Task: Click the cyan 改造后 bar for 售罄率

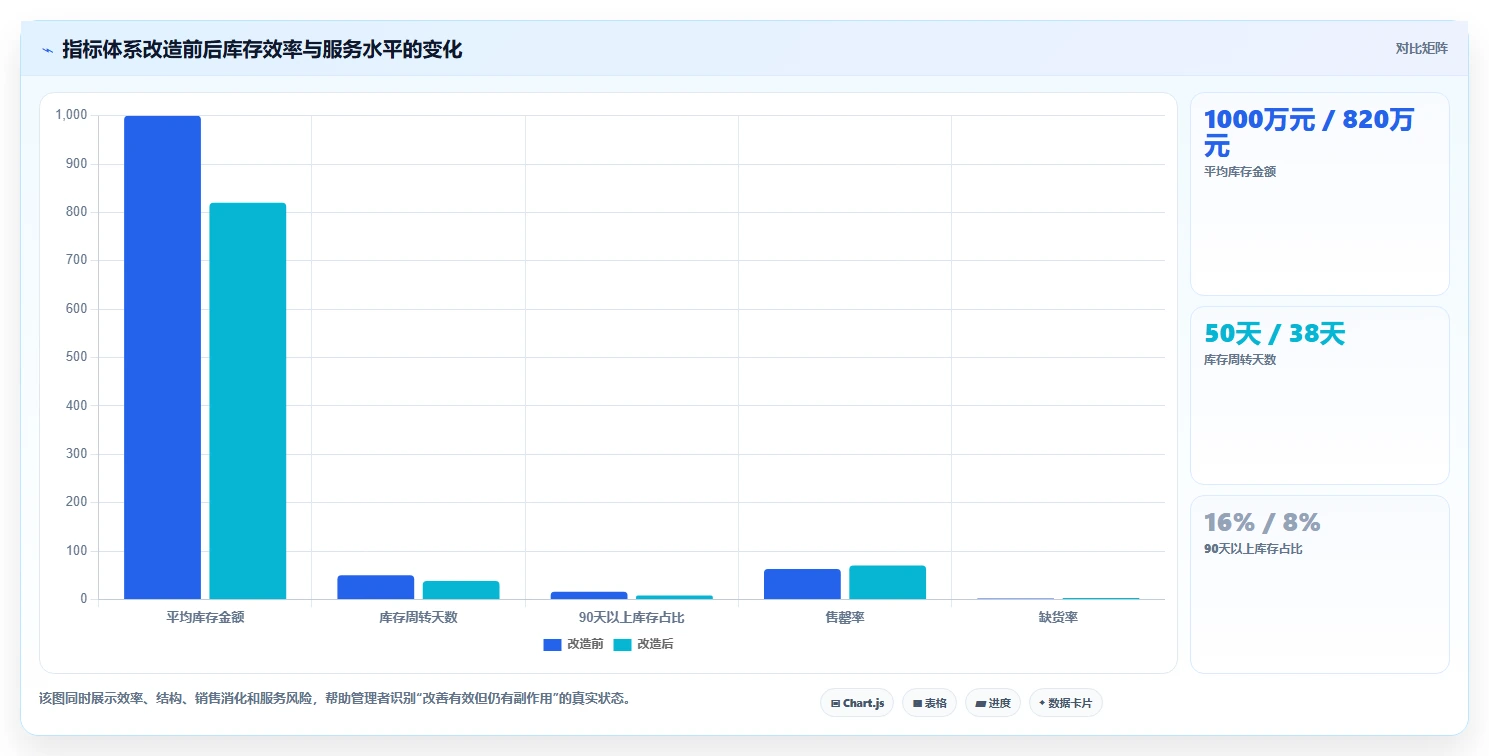Action: pos(887,583)
